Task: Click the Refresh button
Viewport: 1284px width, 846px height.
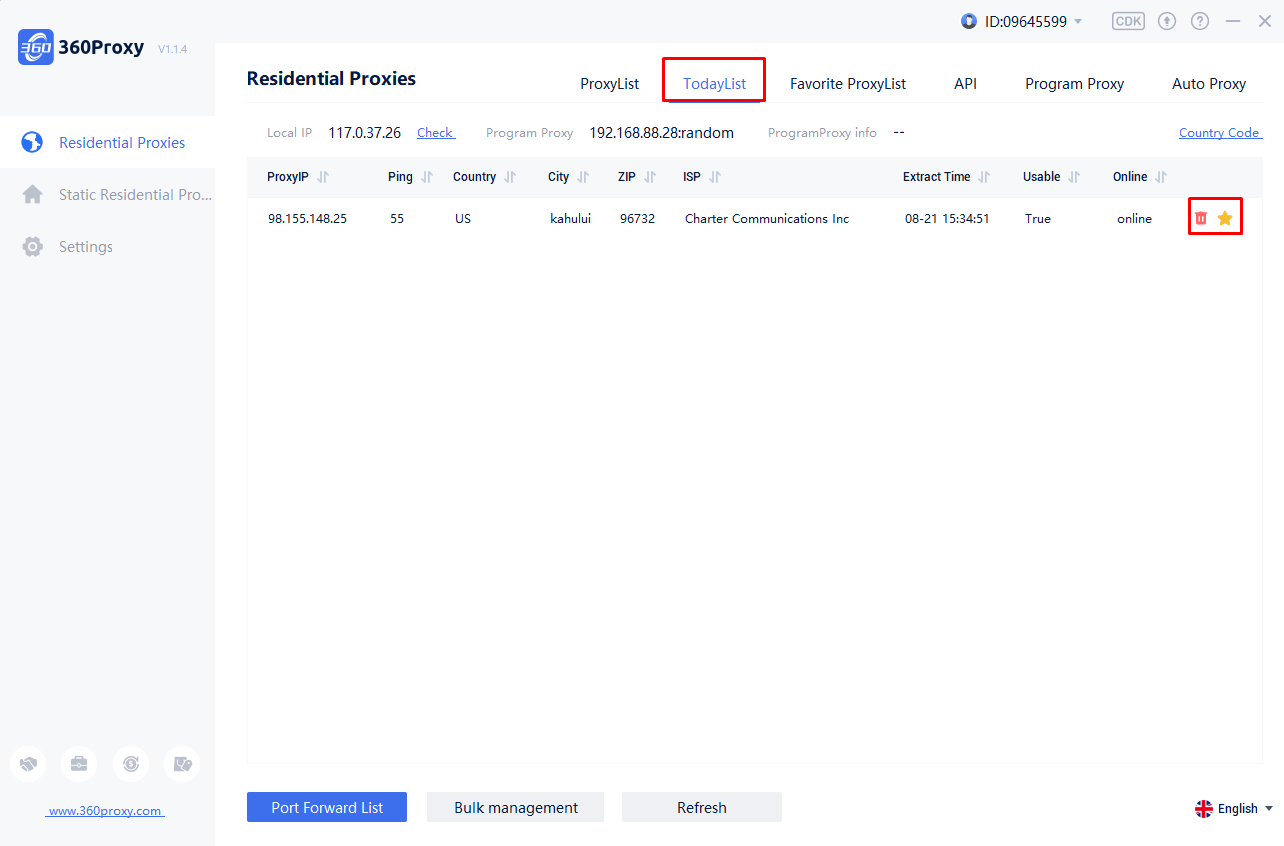Action: coord(702,807)
